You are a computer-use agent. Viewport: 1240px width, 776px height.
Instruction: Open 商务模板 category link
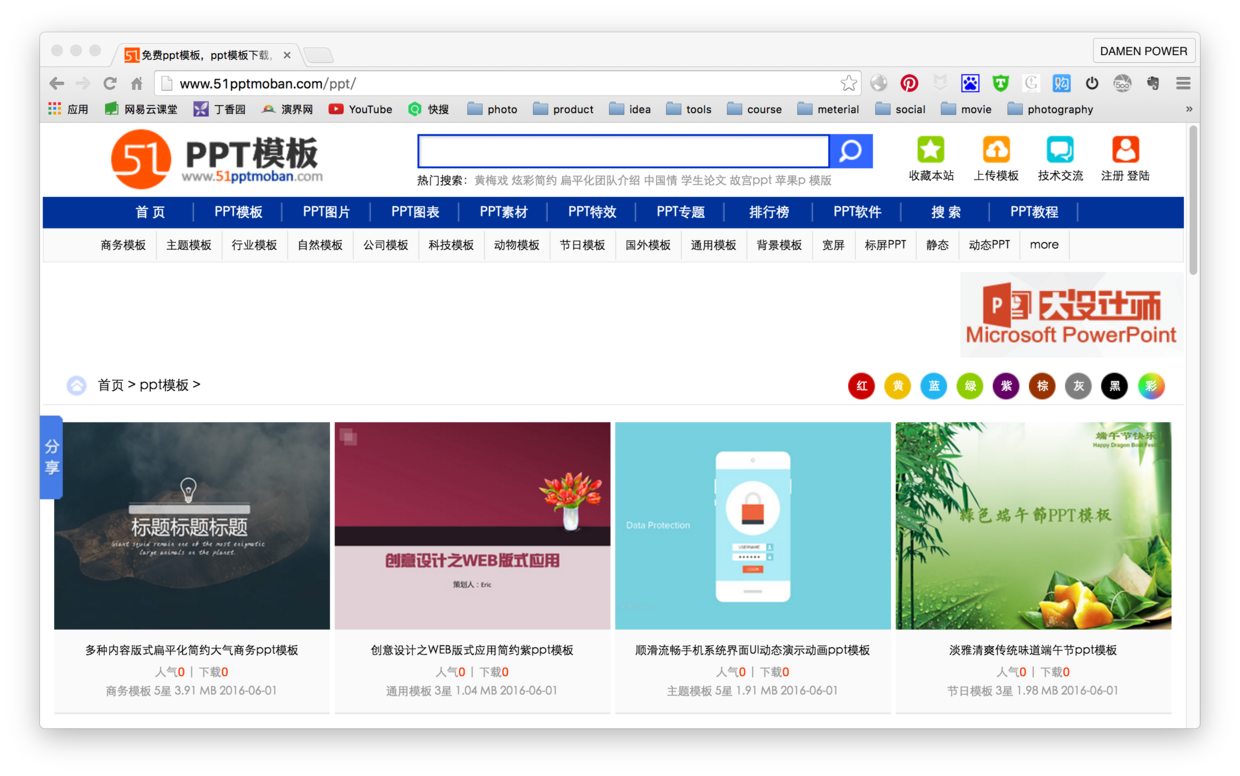(x=123, y=245)
